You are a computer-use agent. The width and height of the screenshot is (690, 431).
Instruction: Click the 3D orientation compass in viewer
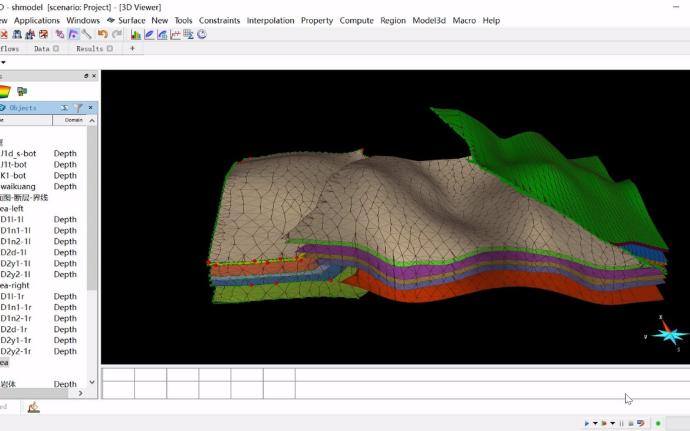668,335
